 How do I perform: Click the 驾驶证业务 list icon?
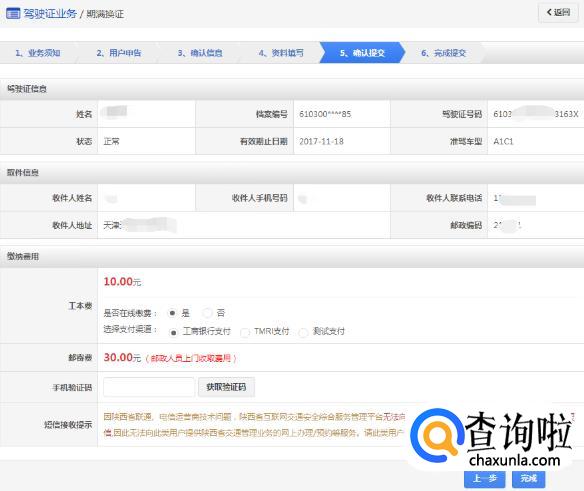(13, 14)
